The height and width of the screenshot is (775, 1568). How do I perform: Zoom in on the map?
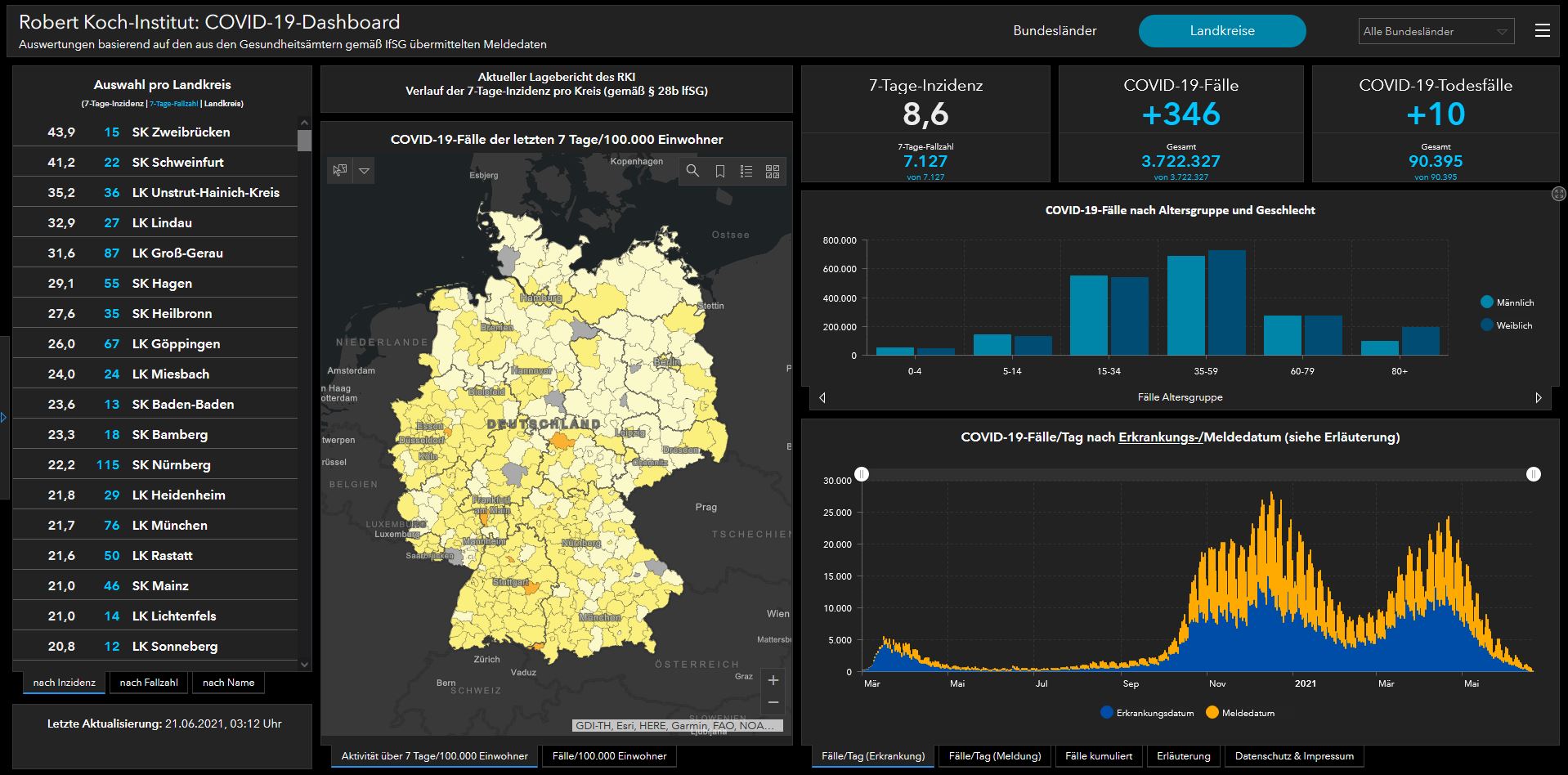(x=773, y=680)
